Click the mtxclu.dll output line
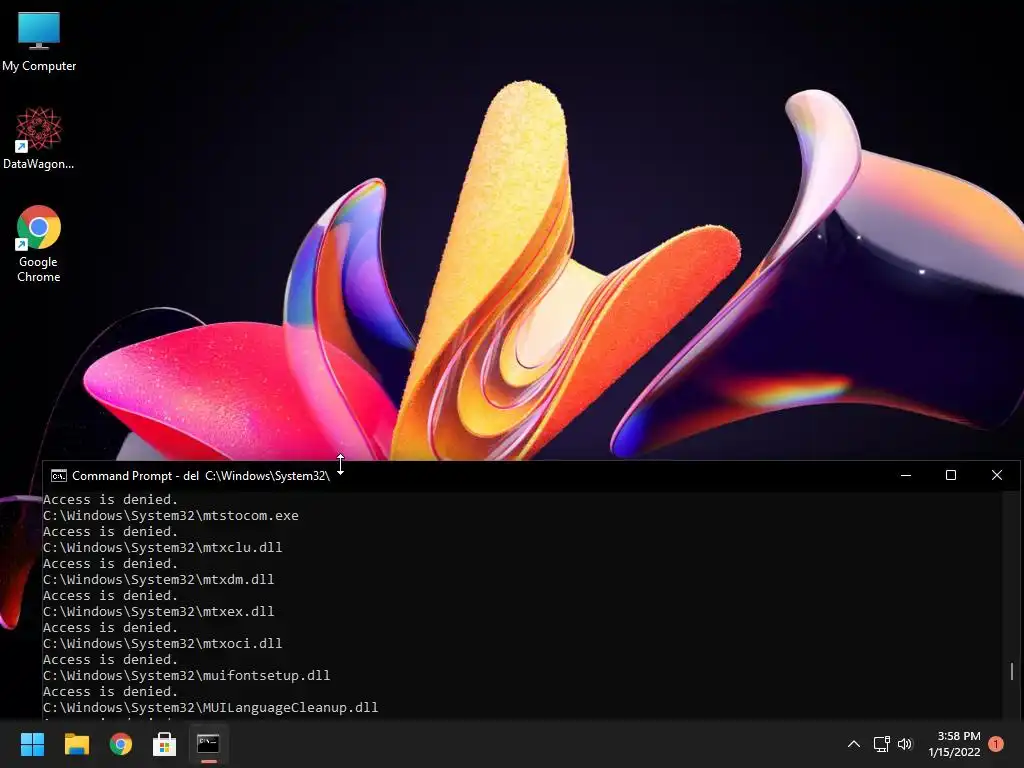Image resolution: width=1024 pixels, height=768 pixels. (163, 547)
